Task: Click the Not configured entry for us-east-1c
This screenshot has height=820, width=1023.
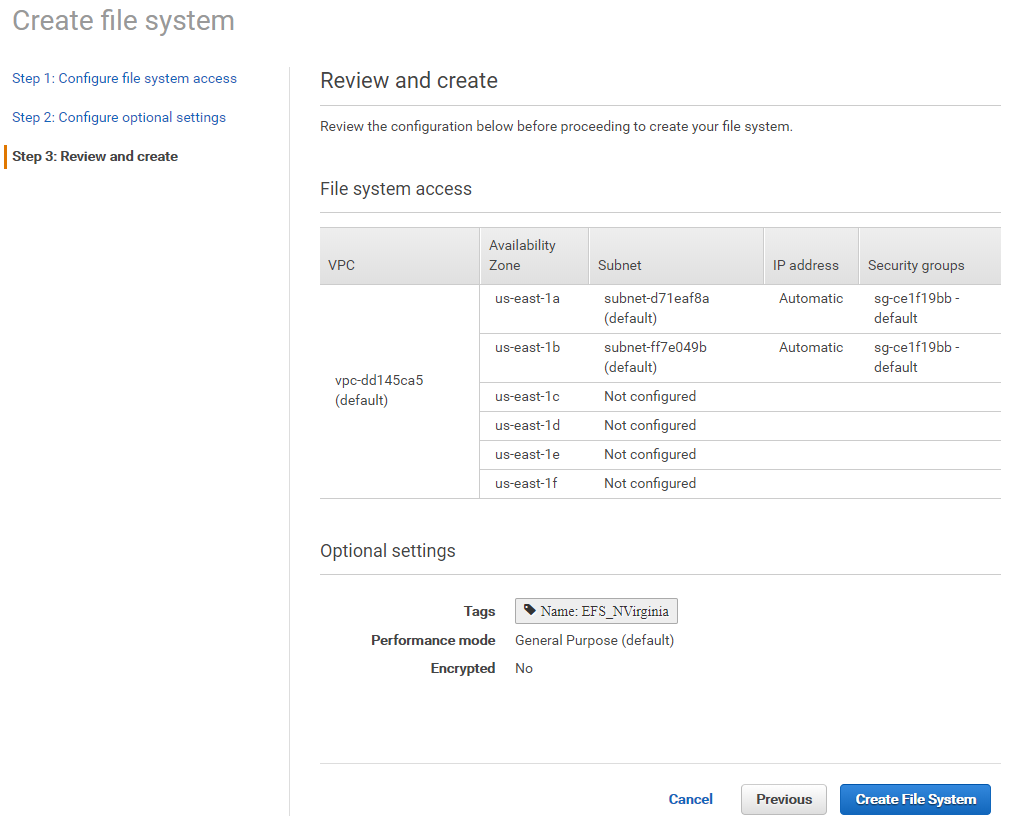Action: 650,396
